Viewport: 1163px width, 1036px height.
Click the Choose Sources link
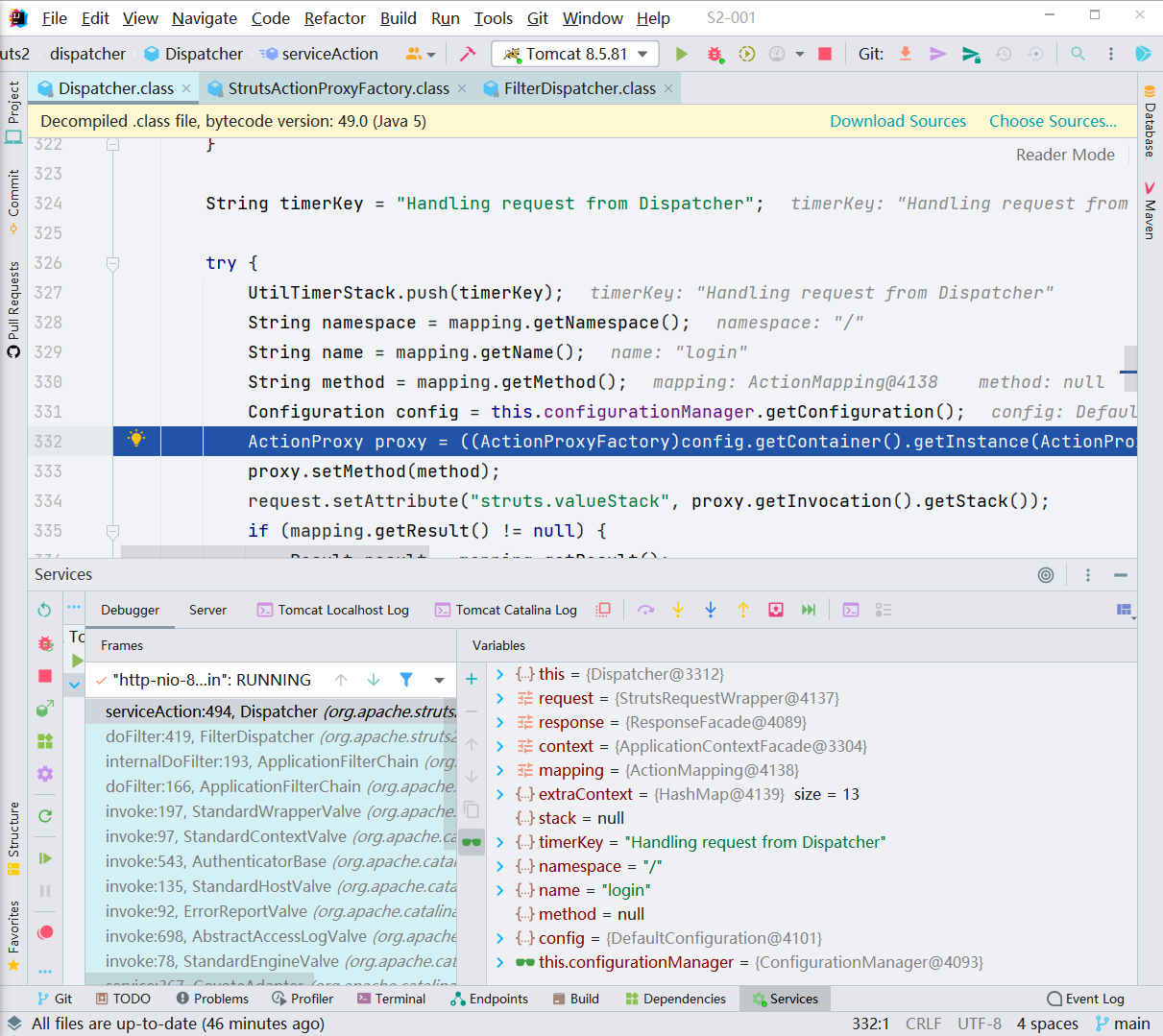pyautogui.click(x=1053, y=121)
